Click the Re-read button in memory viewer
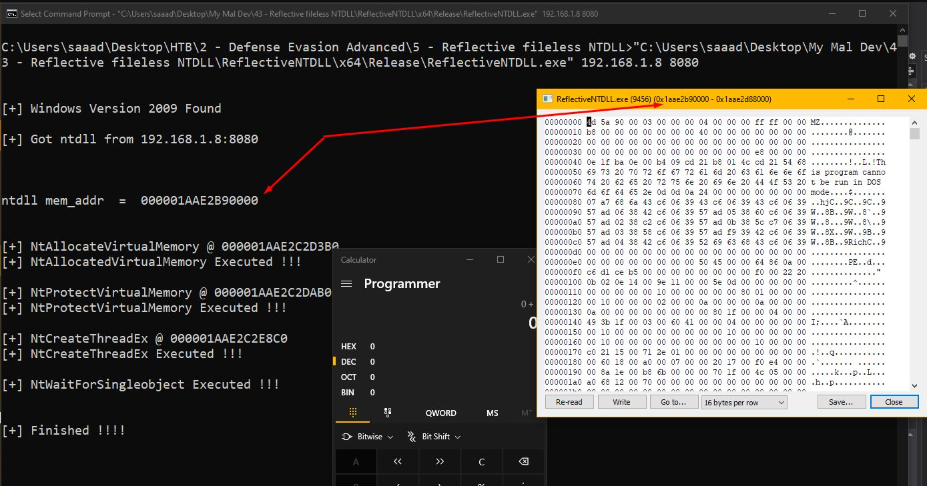 [x=569, y=402]
